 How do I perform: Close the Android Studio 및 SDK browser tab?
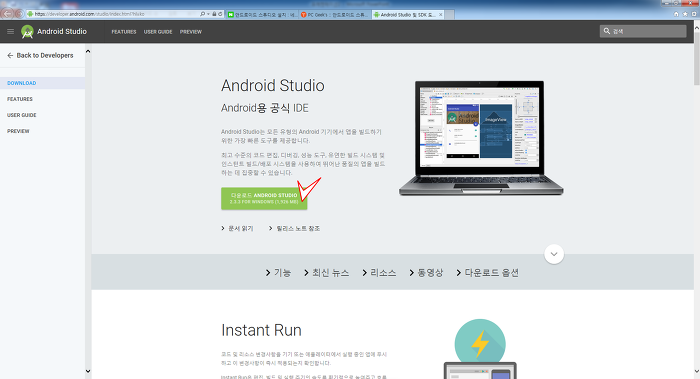(x=441, y=15)
